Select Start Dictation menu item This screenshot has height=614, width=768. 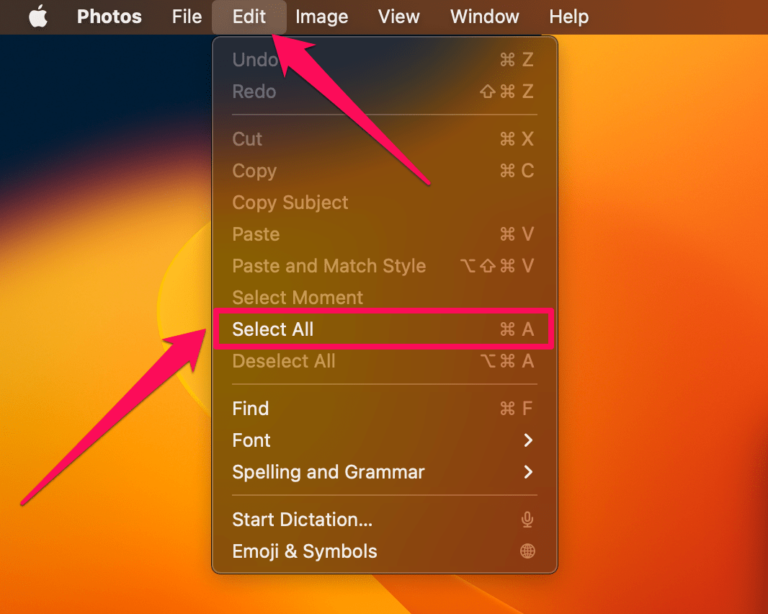302,520
